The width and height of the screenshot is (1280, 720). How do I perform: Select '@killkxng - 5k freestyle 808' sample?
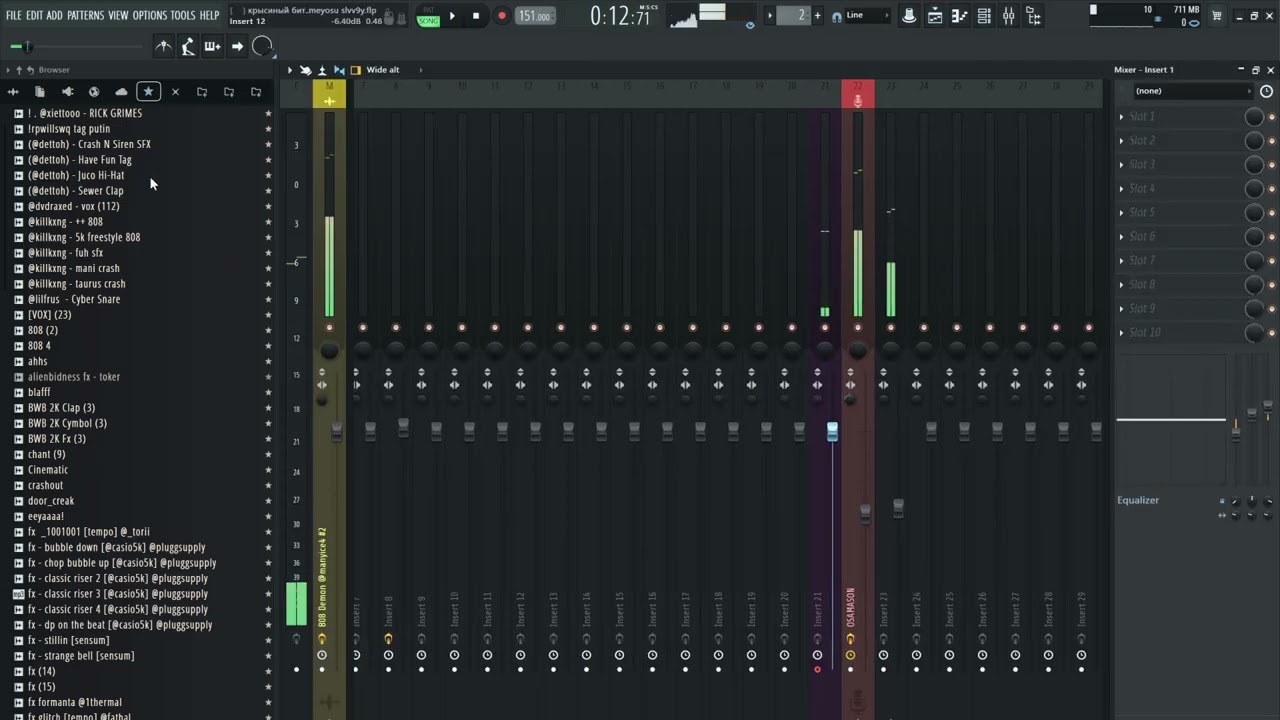(84, 238)
